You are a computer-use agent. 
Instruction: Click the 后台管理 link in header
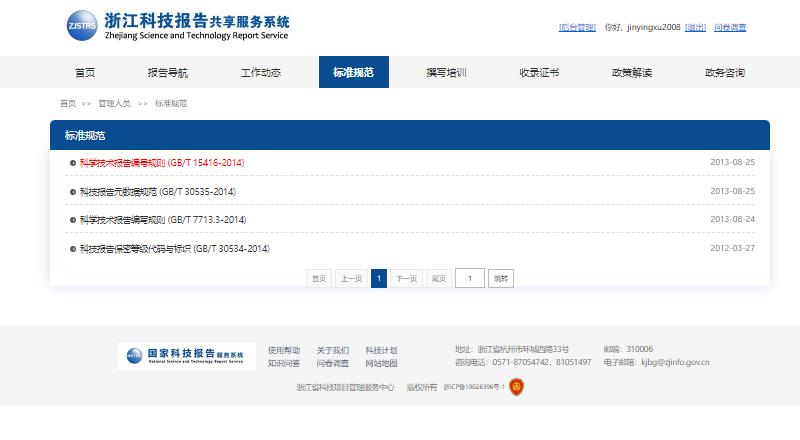click(x=577, y=28)
